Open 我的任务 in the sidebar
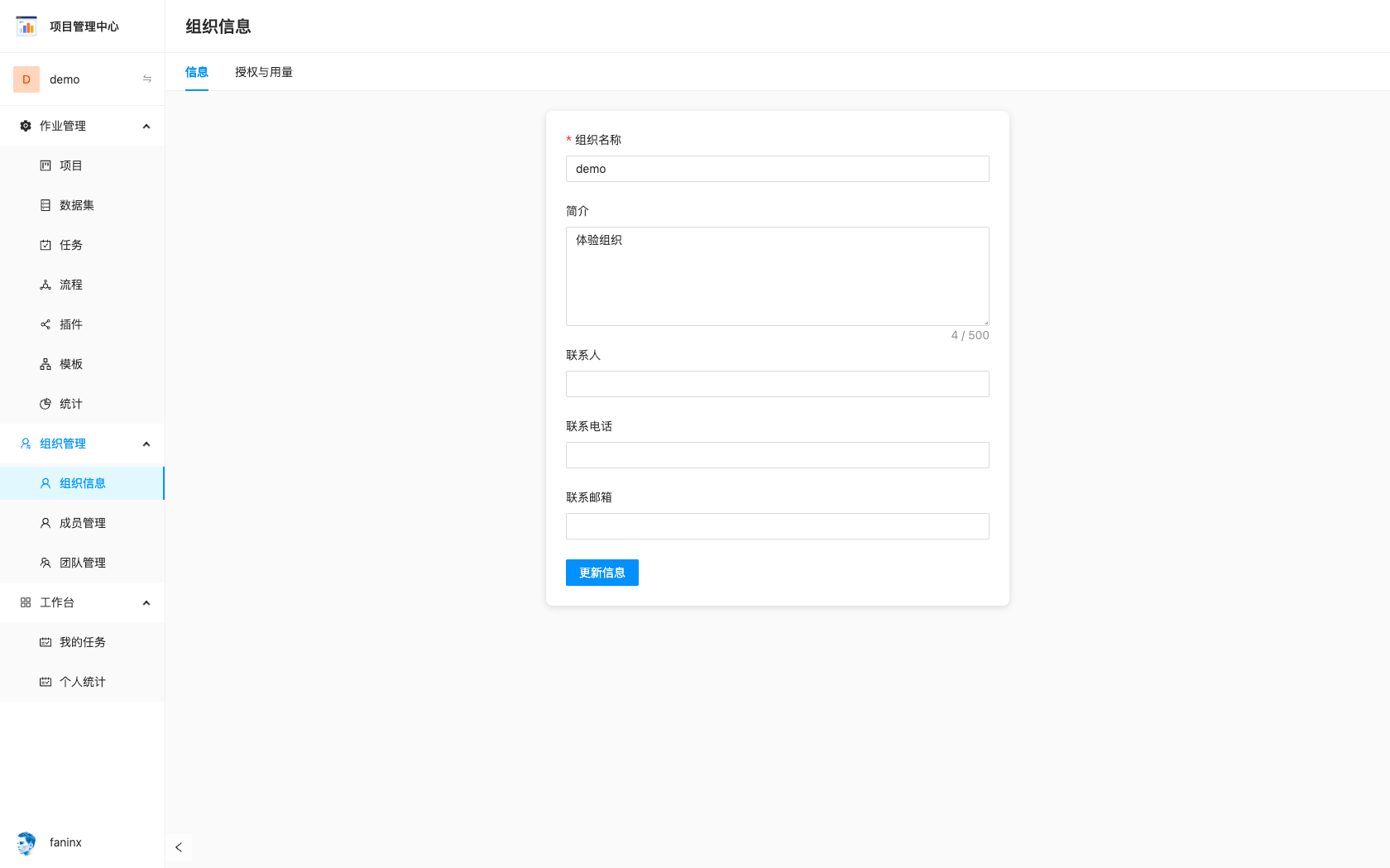This screenshot has height=868, width=1390. [x=83, y=642]
